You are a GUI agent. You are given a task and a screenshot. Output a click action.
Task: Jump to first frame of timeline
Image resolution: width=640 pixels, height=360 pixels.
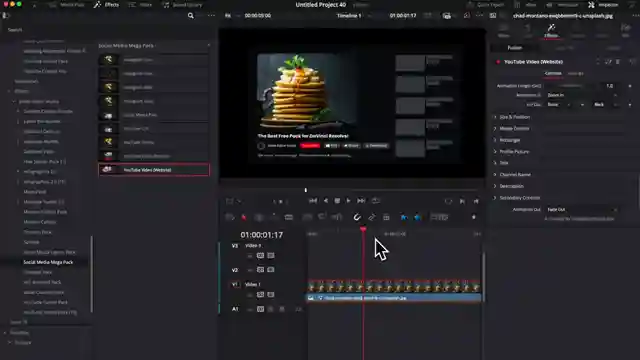pyautogui.click(x=313, y=201)
